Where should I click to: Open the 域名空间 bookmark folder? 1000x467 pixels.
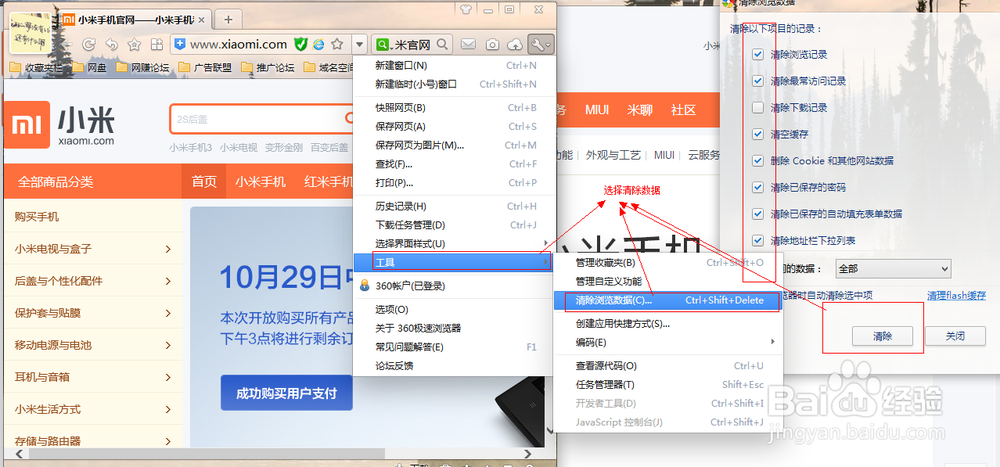329,67
